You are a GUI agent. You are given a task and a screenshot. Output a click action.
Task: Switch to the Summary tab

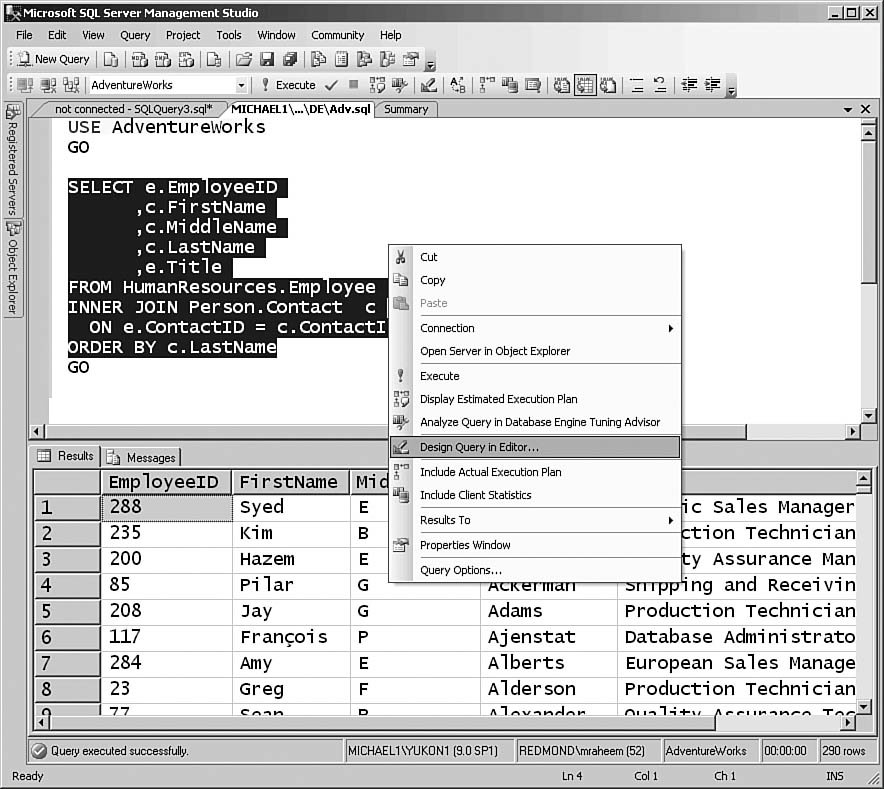pyautogui.click(x=406, y=109)
